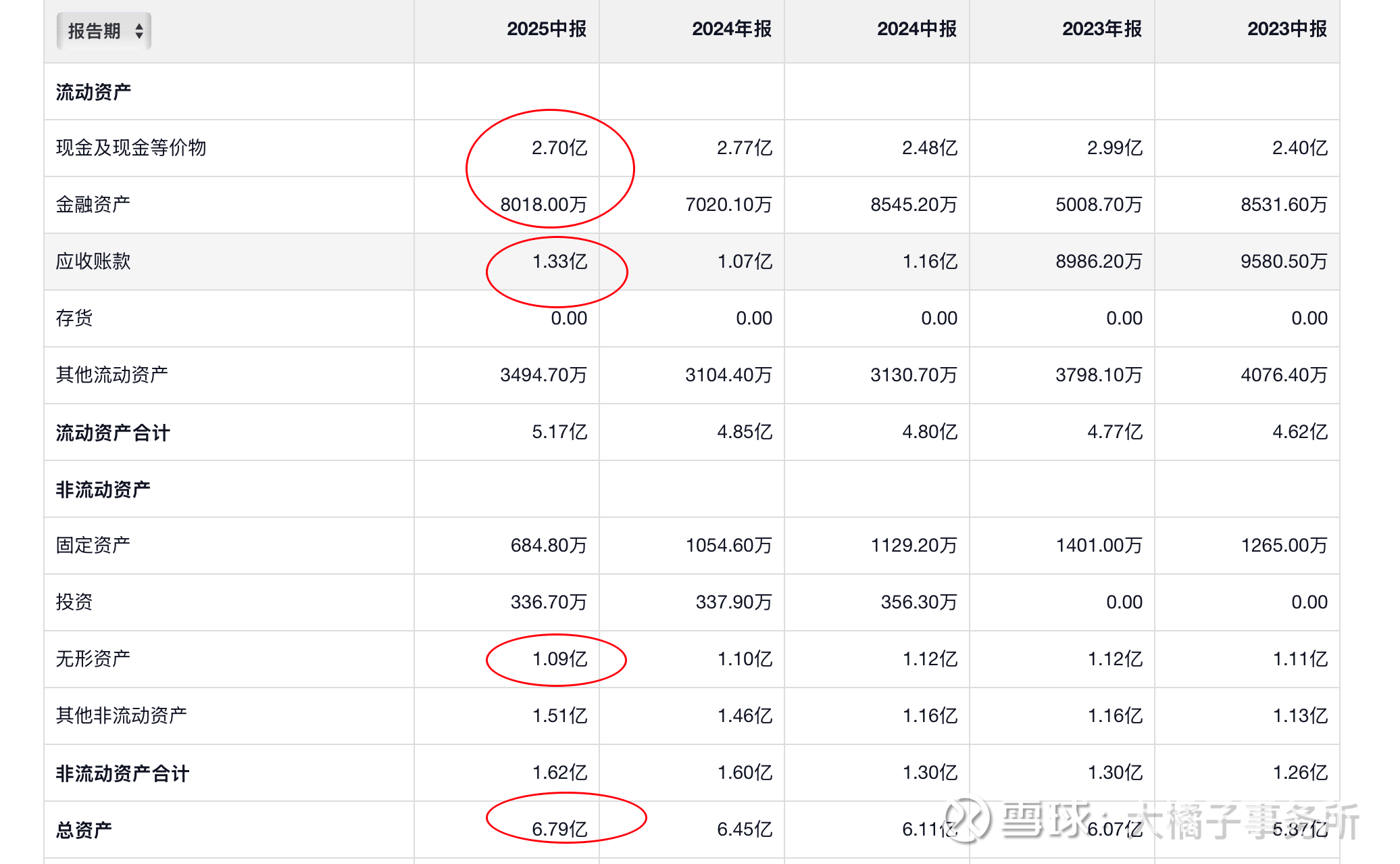Viewport: 1400px width, 864px height.
Task: Click the sort arrows icon beside 报告期
Action: 139,31
